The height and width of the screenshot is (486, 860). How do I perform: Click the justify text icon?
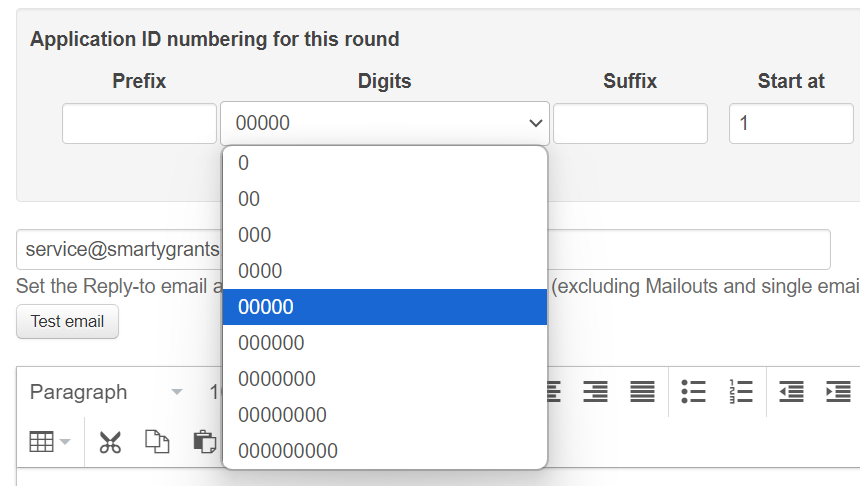tap(642, 392)
